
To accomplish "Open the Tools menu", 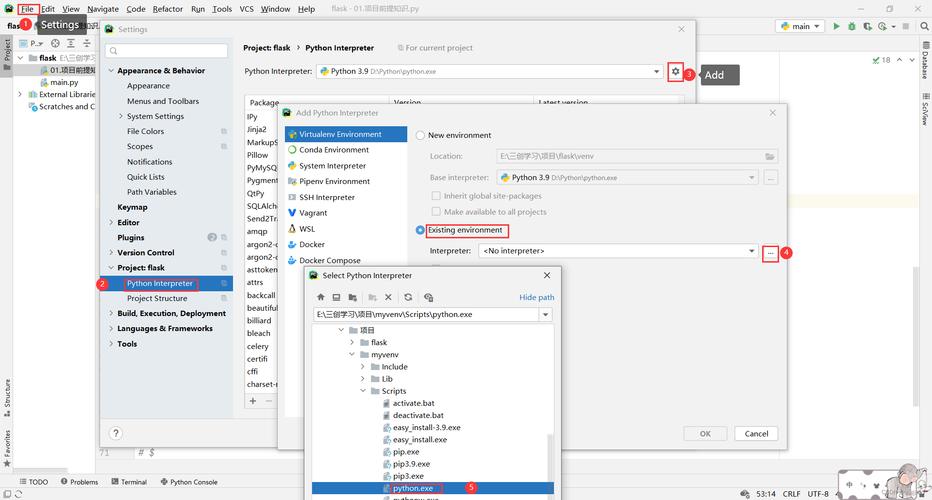I will [x=222, y=9].
